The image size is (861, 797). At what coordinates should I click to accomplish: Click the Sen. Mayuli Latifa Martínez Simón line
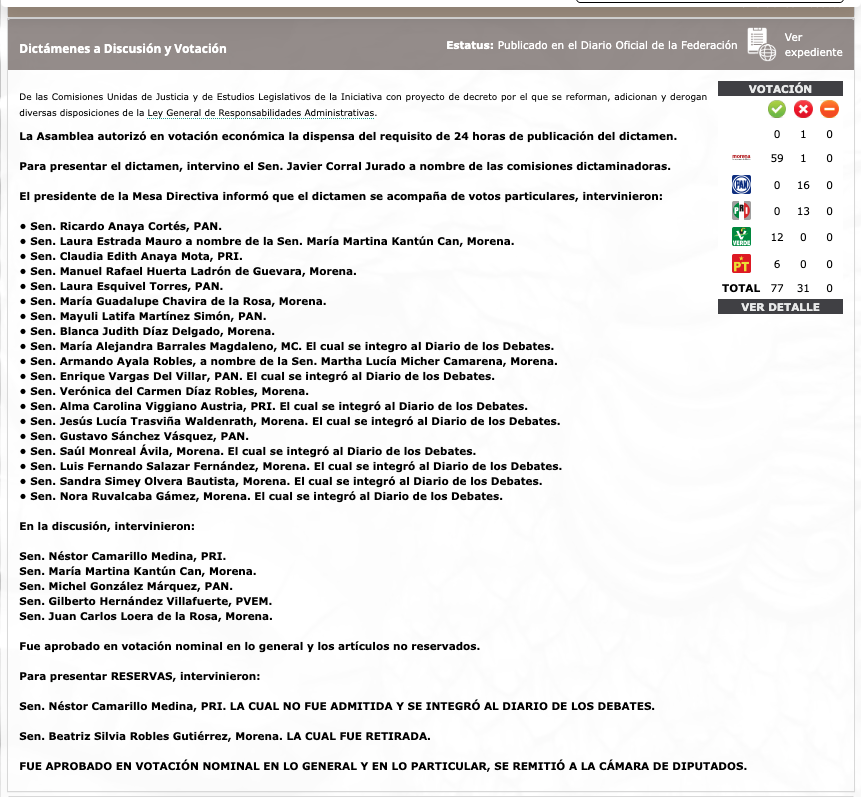(143, 316)
